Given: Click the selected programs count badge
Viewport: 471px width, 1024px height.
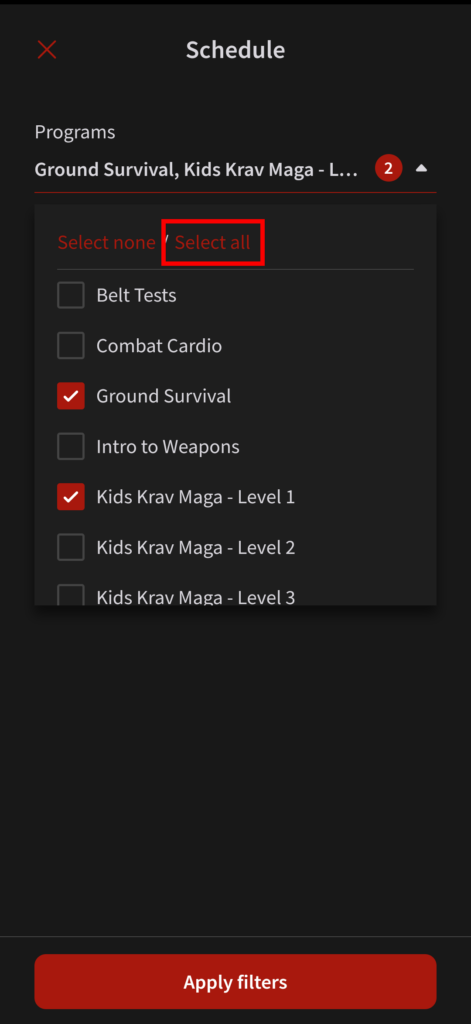Looking at the screenshot, I should point(389,168).
